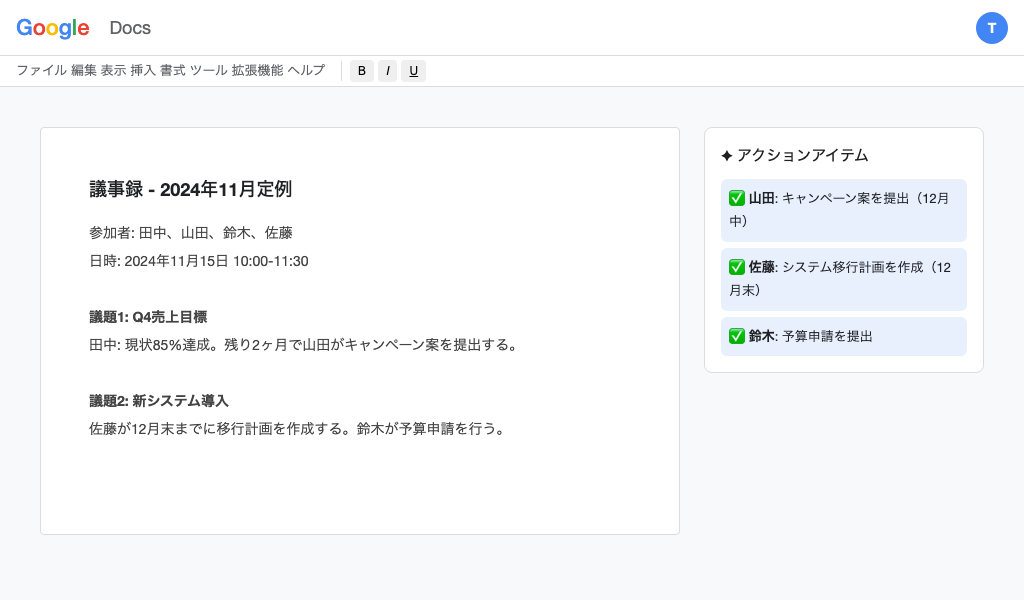
Task: Toggle bold formatting in the toolbar
Action: pyautogui.click(x=361, y=71)
